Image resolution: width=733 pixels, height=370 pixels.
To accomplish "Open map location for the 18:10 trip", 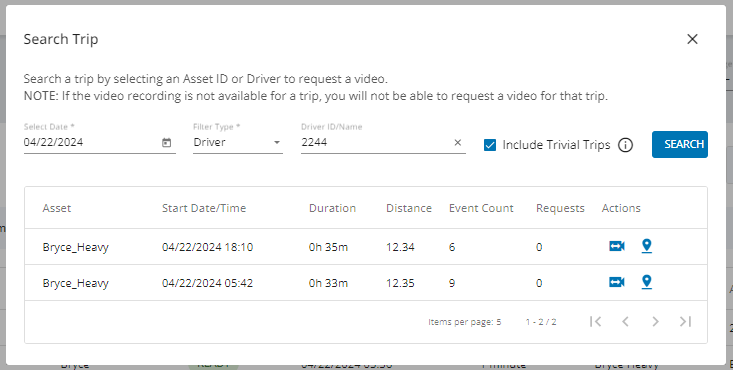I will coord(647,246).
